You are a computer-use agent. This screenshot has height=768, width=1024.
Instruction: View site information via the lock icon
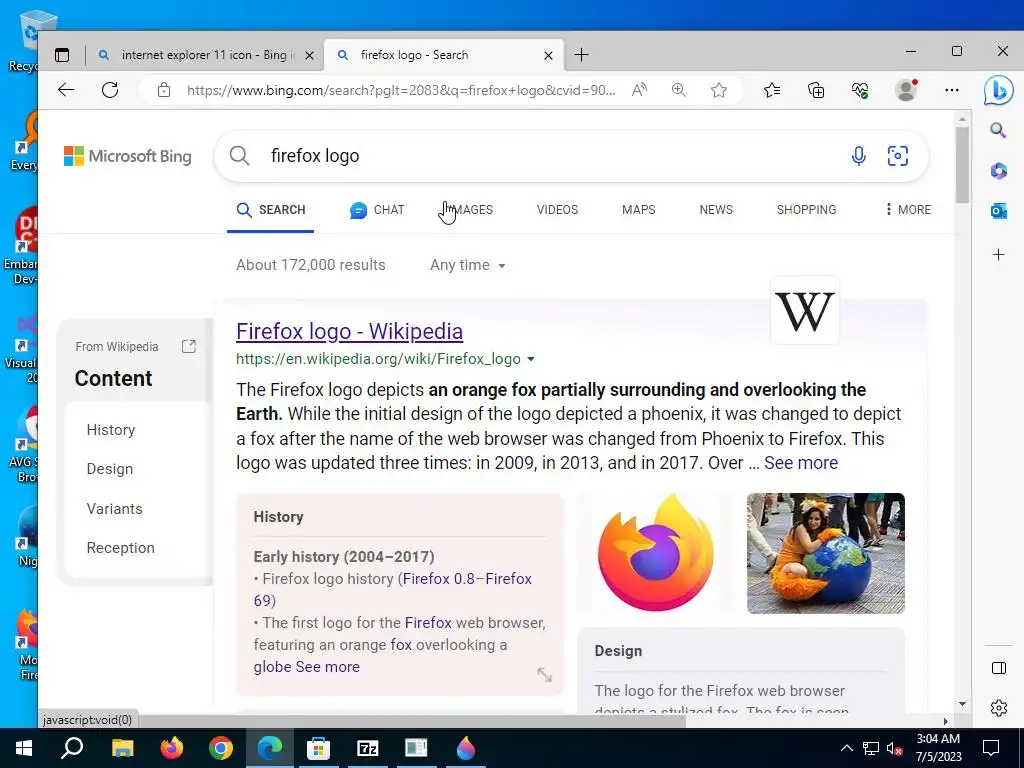pos(164,90)
